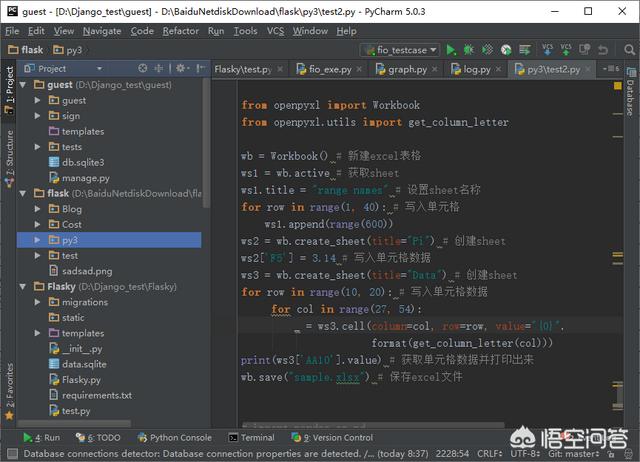Open the Navigate menu
Viewport: 640px width, 462px height.
[102, 31]
